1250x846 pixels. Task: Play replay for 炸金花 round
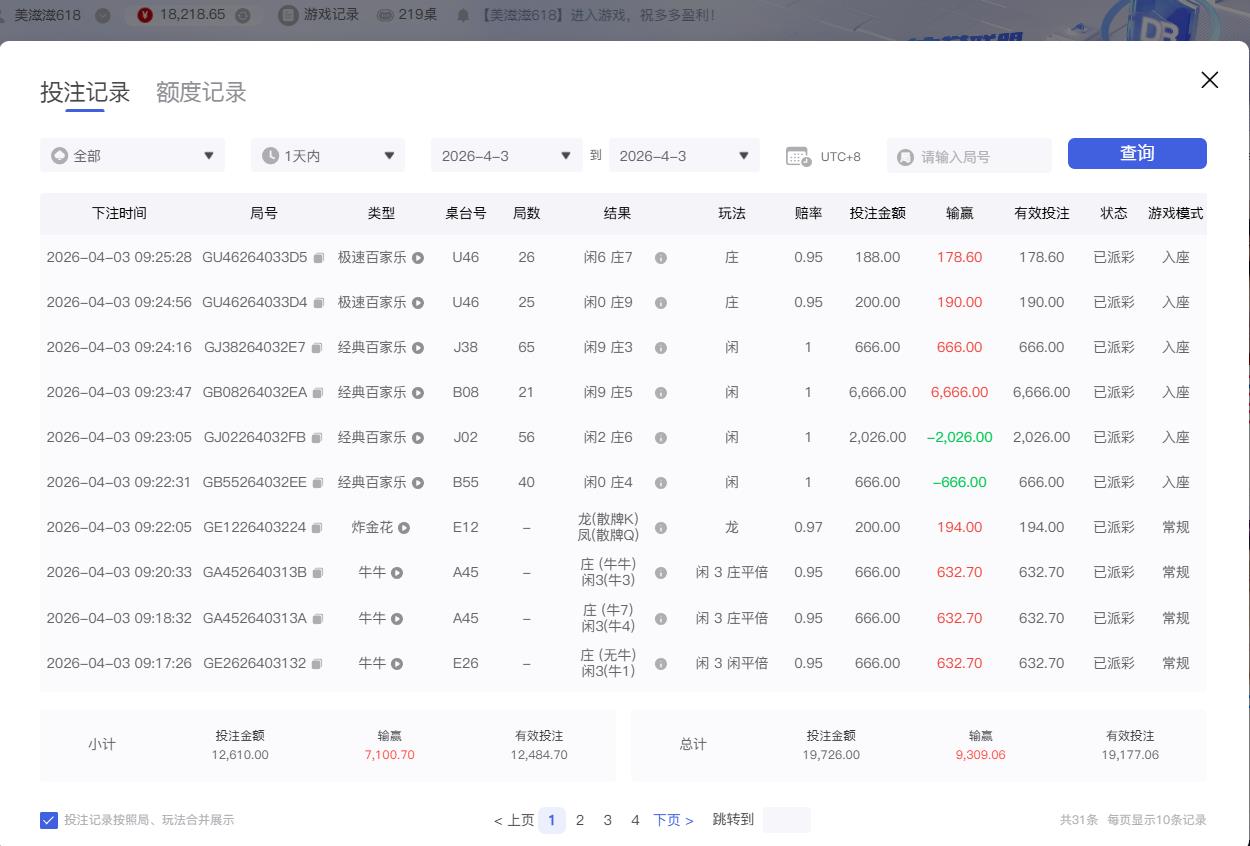pyautogui.click(x=404, y=528)
